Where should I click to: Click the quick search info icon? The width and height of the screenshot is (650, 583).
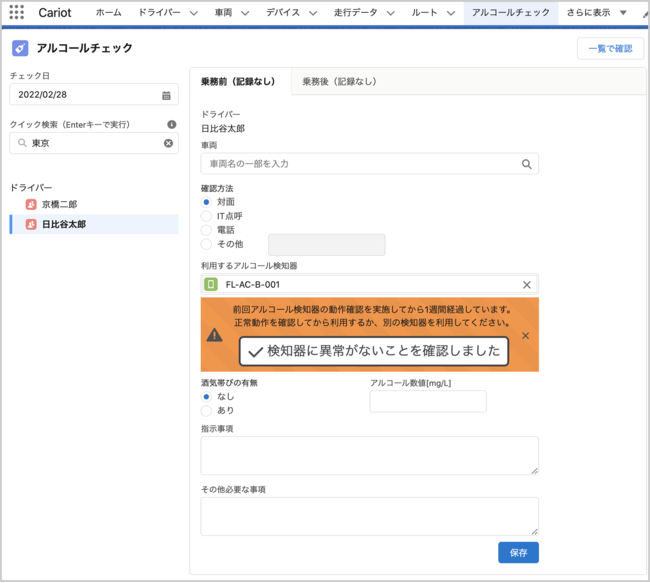coord(171,124)
